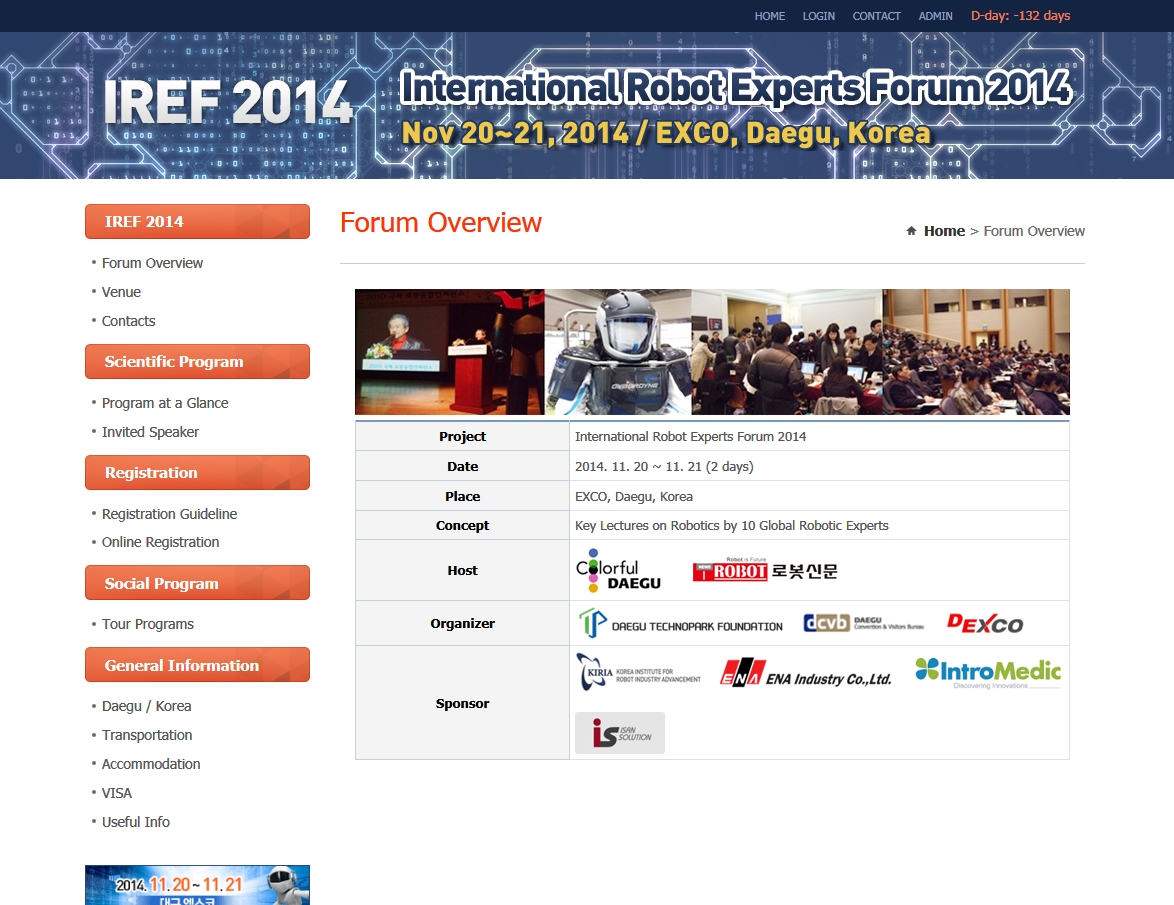Open the Useful Info link
This screenshot has height=905, width=1174.
[136, 822]
